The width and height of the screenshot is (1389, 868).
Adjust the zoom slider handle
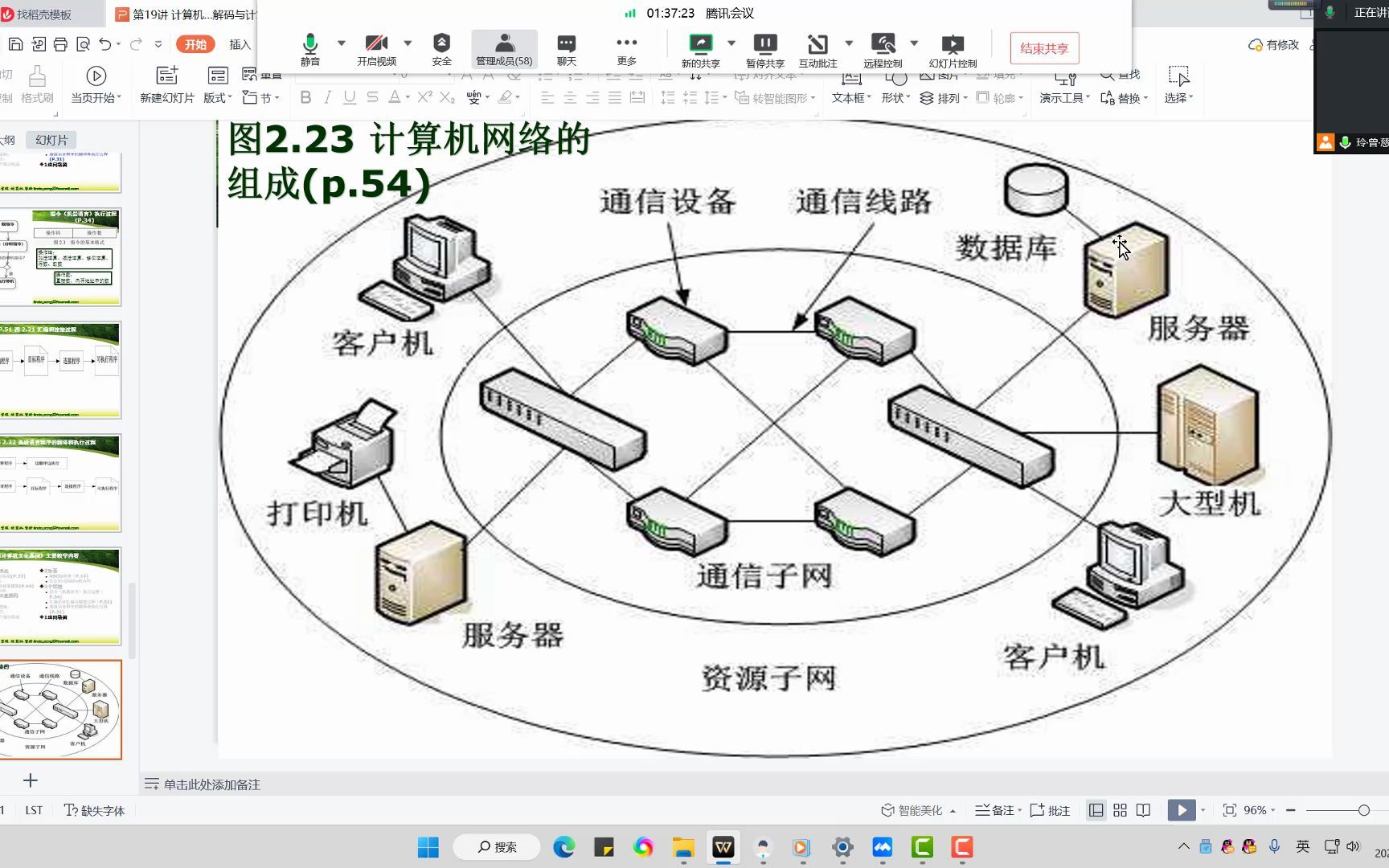[1363, 810]
